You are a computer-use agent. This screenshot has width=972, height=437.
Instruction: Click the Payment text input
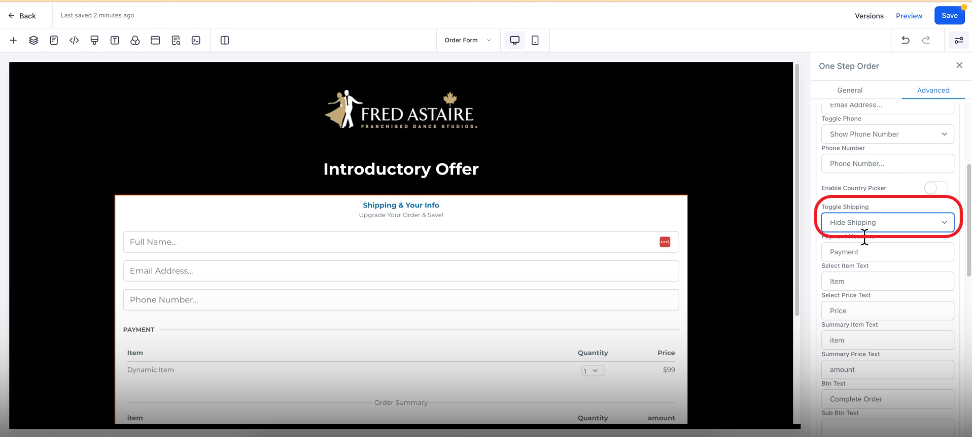click(888, 252)
